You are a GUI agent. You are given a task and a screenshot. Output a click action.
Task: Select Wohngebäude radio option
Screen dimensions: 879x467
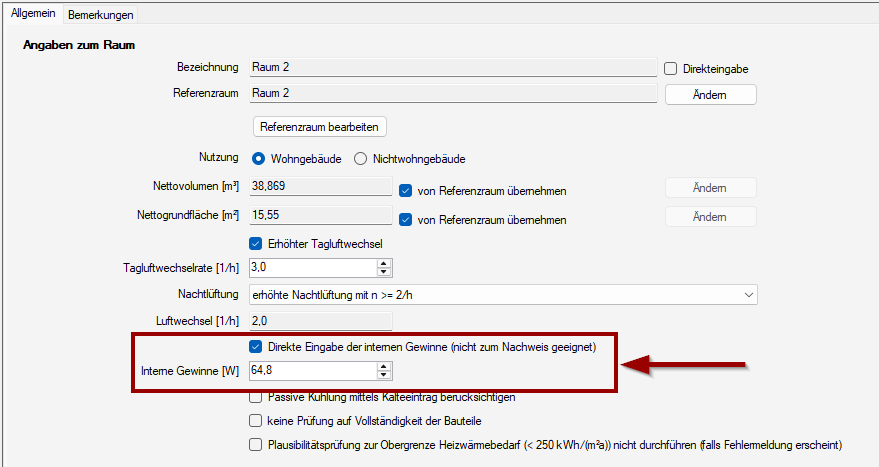tap(258, 159)
